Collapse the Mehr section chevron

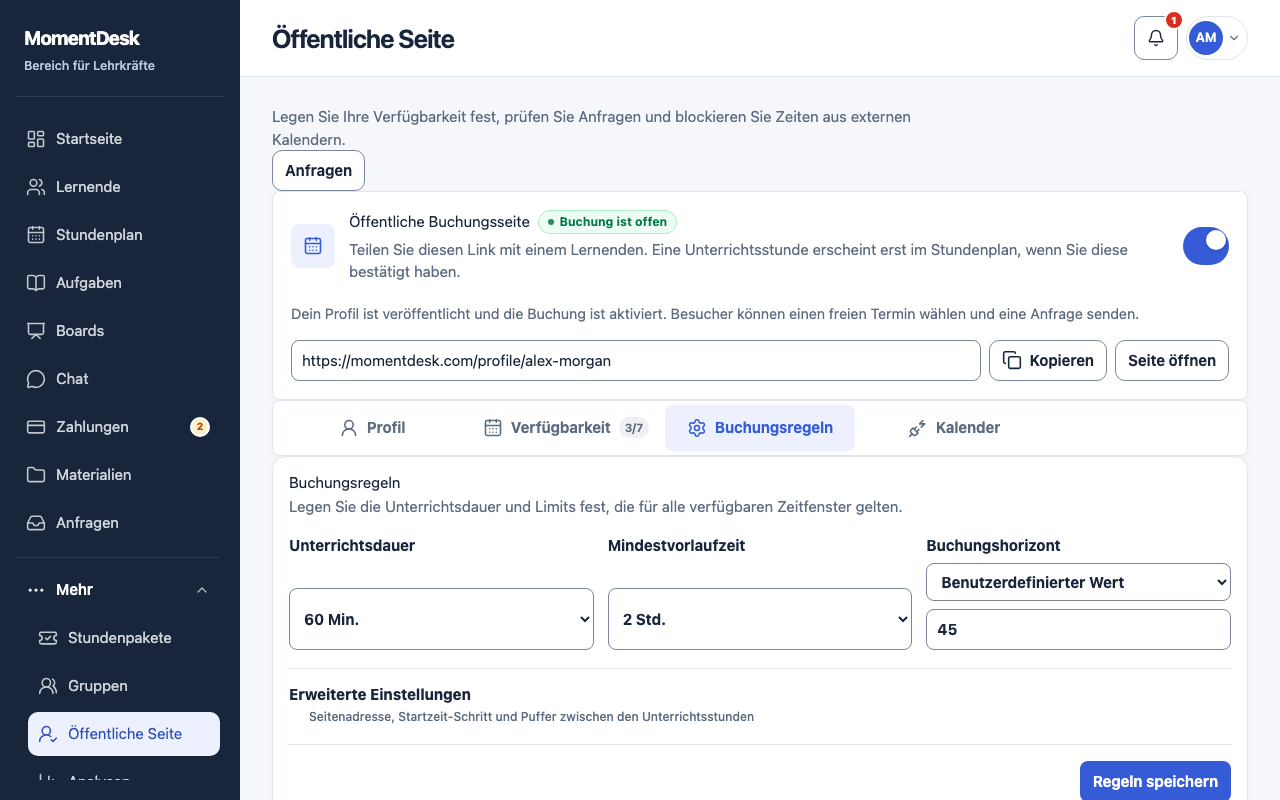(x=202, y=590)
